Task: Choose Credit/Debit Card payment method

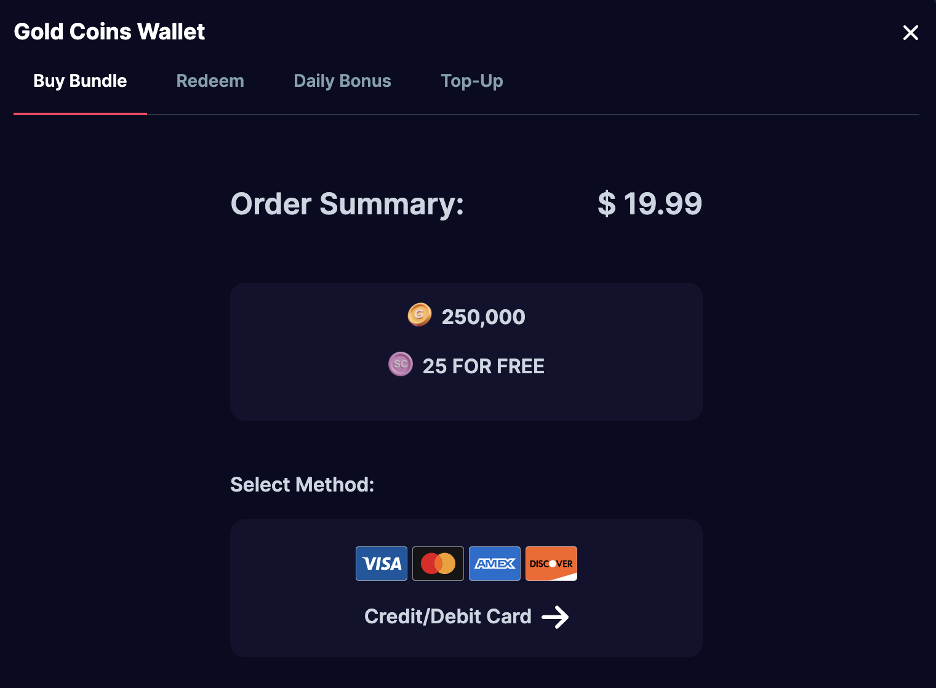Action: tap(466, 588)
